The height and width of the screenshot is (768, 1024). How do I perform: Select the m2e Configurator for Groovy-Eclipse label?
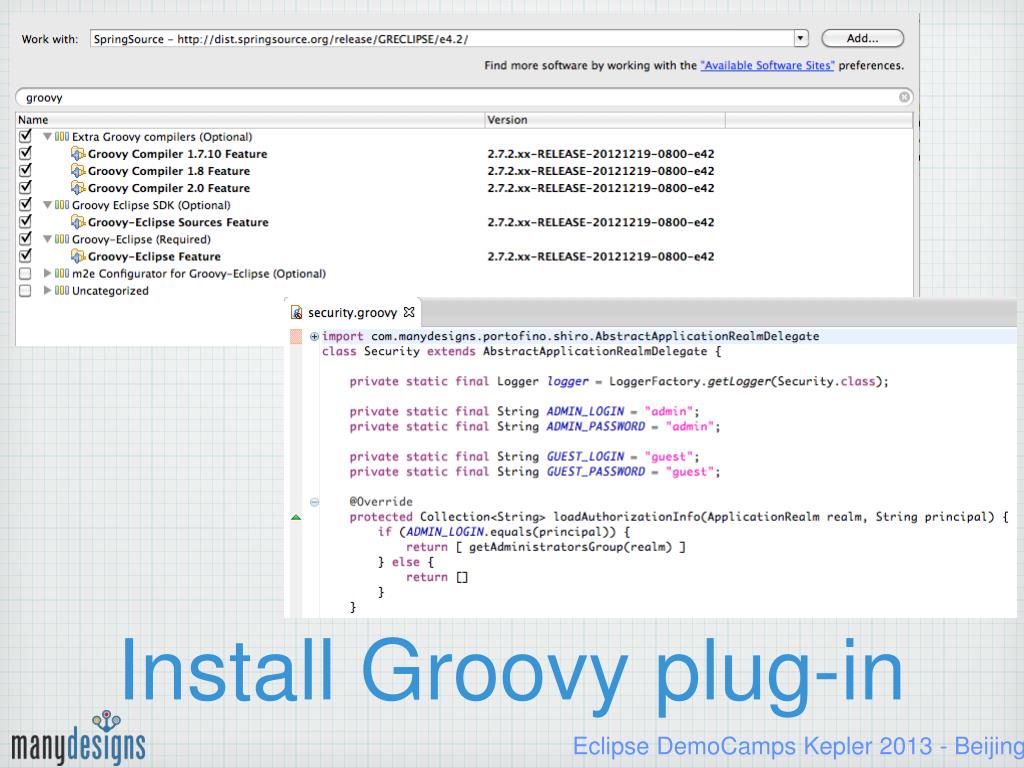pyautogui.click(x=199, y=273)
